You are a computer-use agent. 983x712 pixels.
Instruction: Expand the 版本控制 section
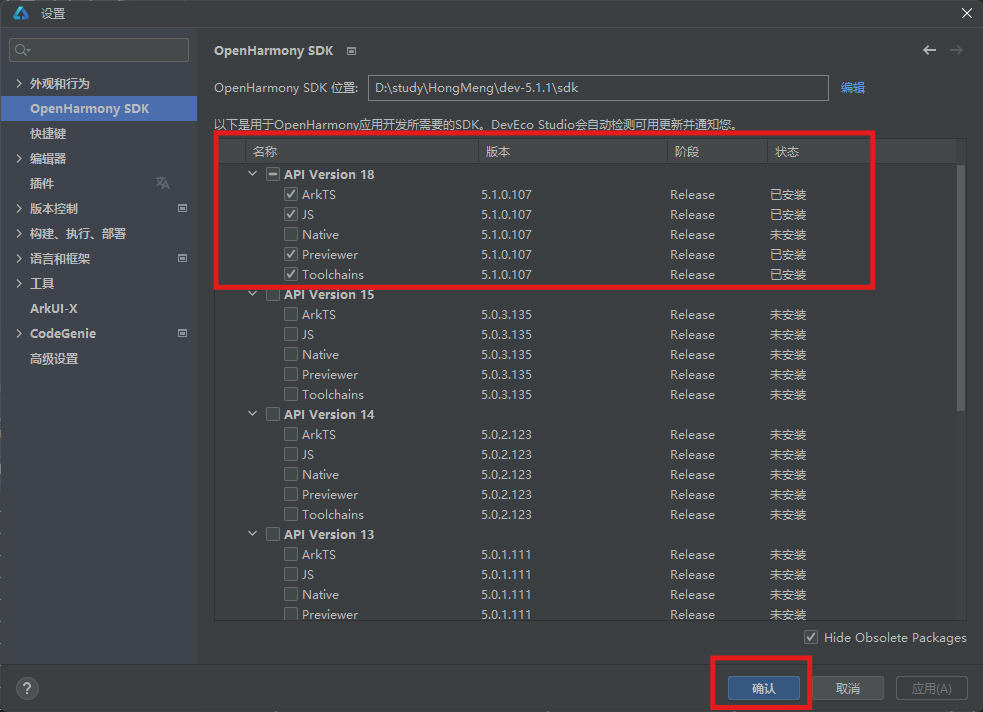pyautogui.click(x=19, y=209)
